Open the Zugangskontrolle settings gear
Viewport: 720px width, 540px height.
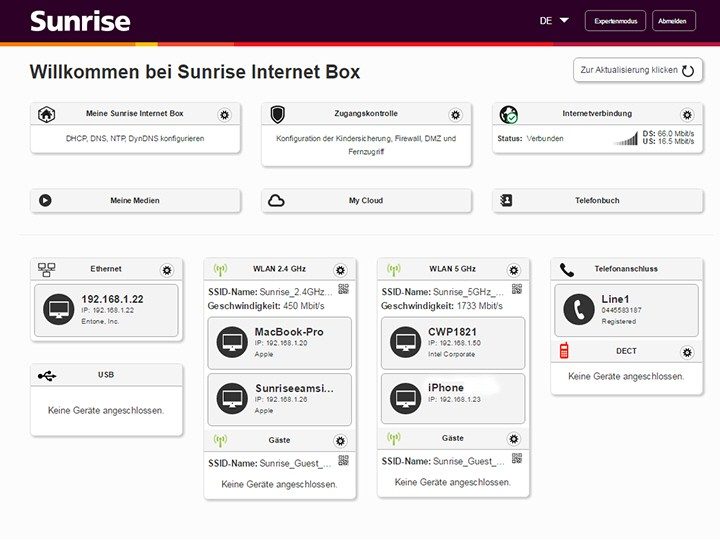click(456, 115)
